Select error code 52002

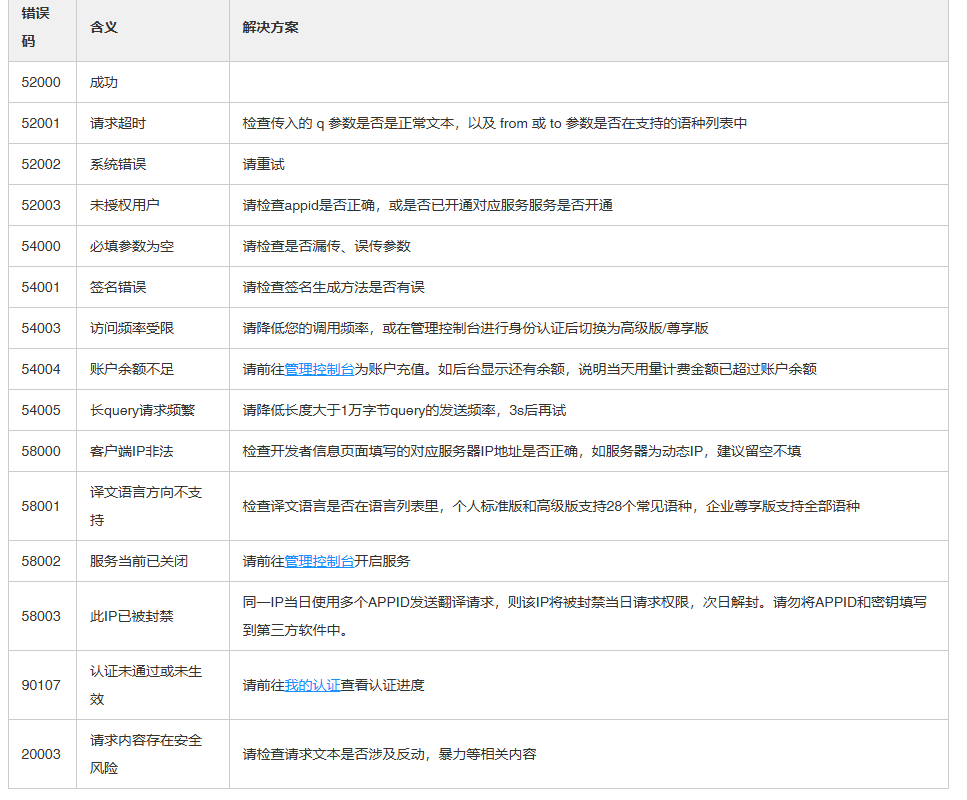click(x=41, y=164)
